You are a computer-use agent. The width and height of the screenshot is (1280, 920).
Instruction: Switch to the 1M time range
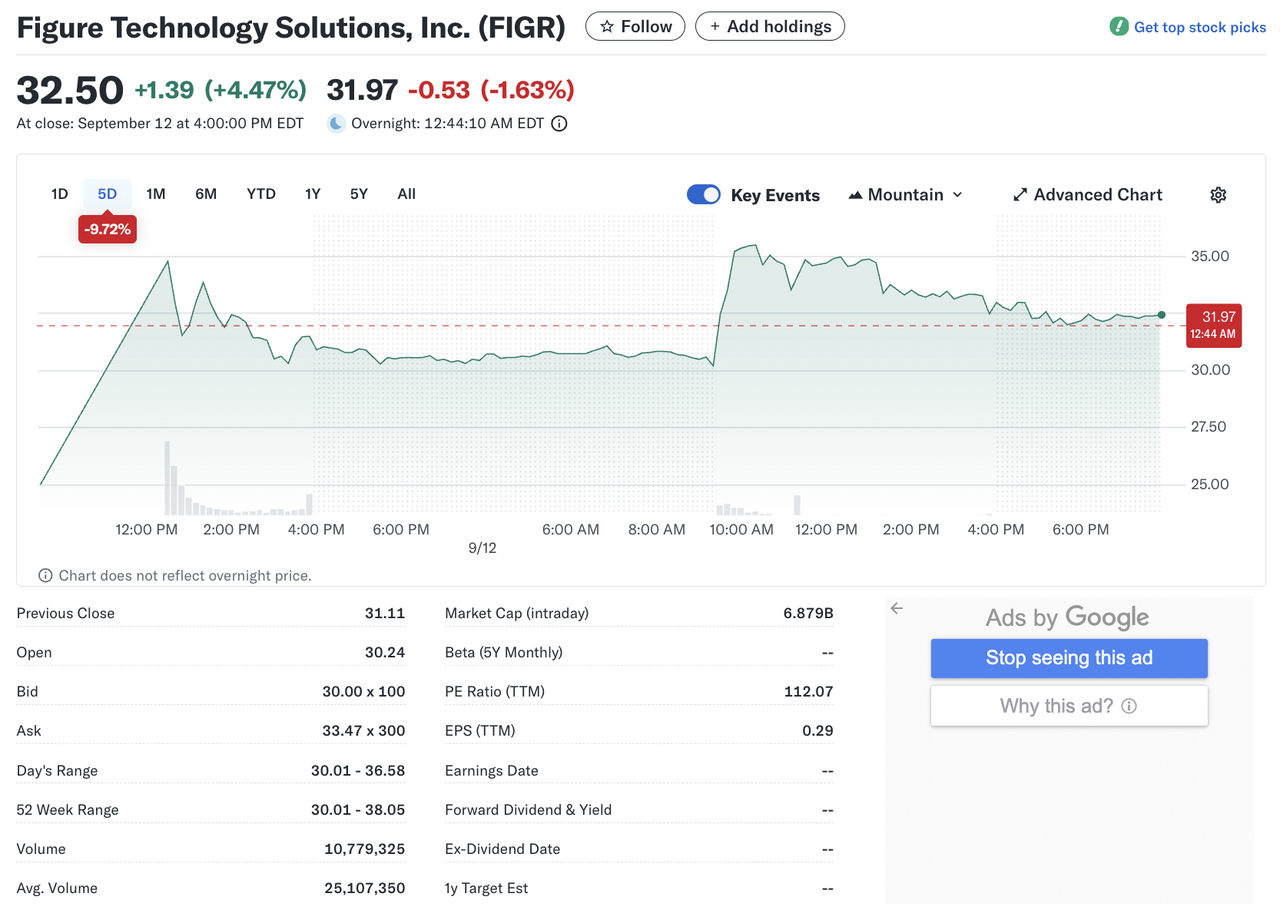155,194
